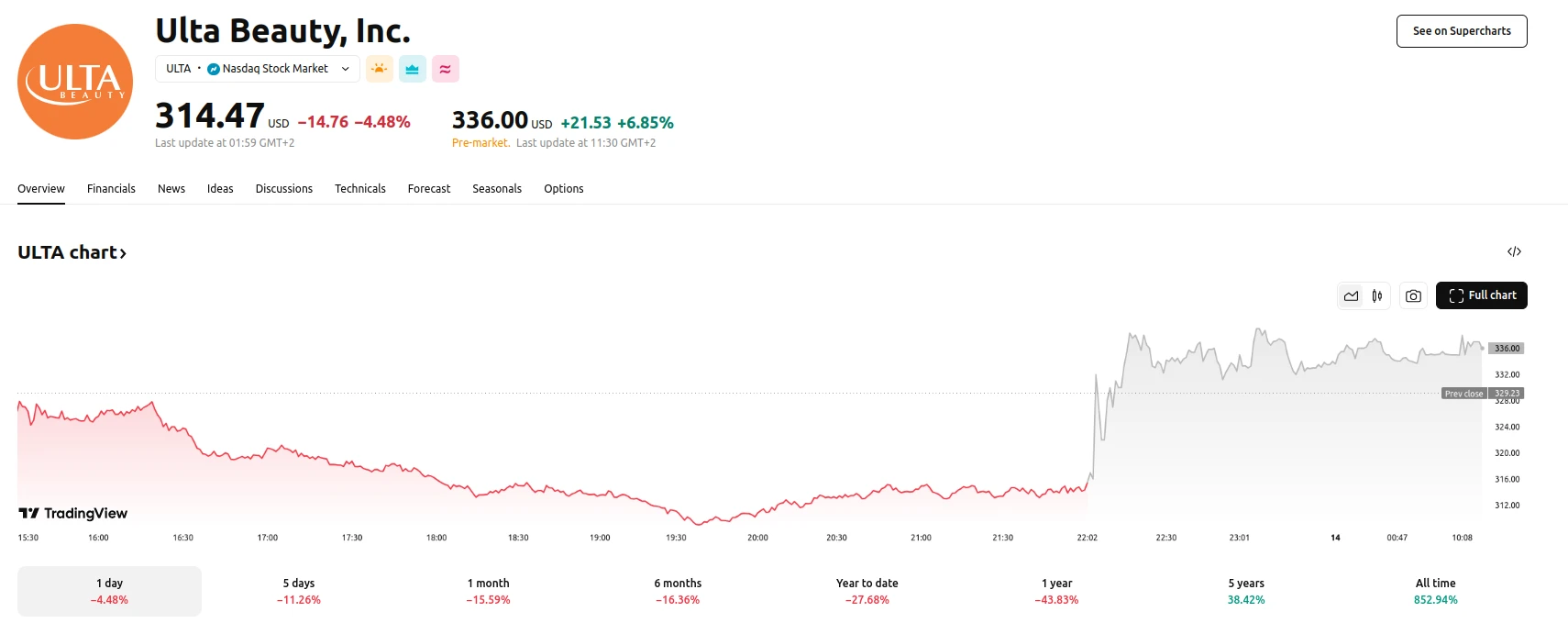
Task: Click the 336.00 price label on axis
Action: click(x=1507, y=349)
